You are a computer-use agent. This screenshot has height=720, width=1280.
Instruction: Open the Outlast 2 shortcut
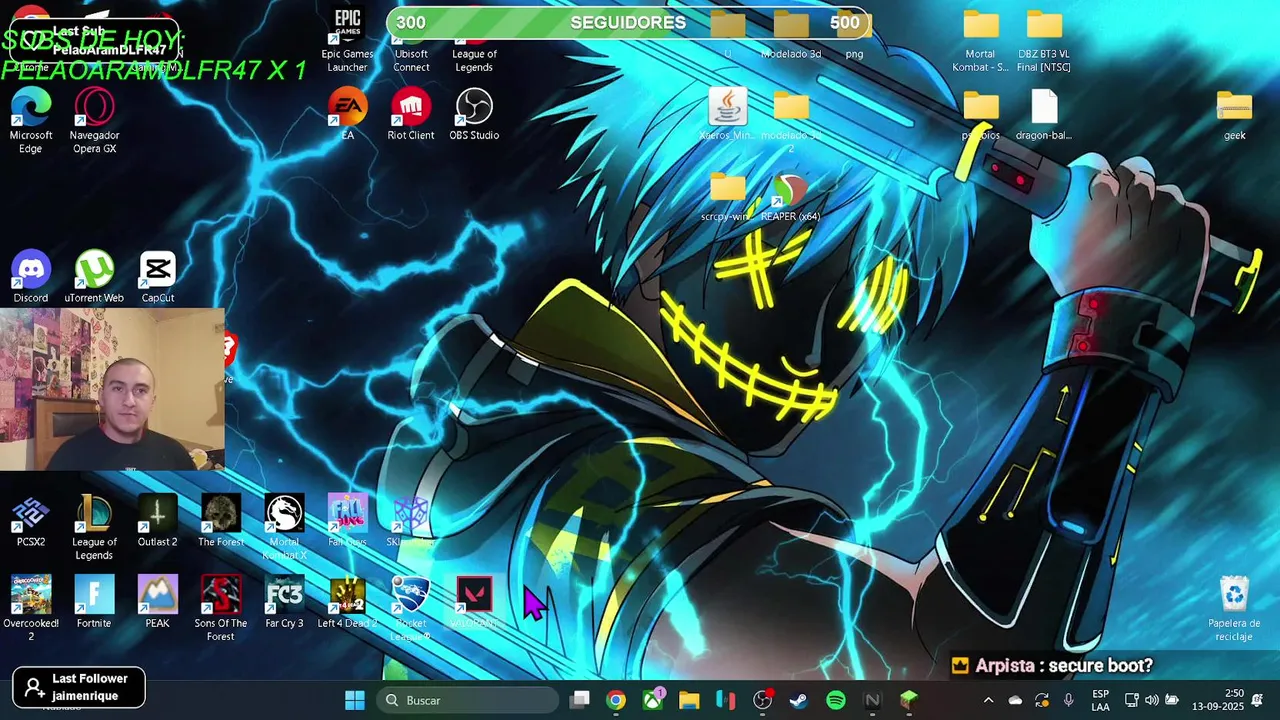point(157,521)
